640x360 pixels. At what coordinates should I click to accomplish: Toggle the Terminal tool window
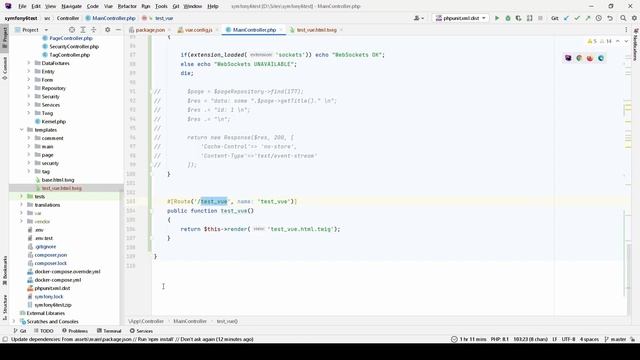(109, 331)
